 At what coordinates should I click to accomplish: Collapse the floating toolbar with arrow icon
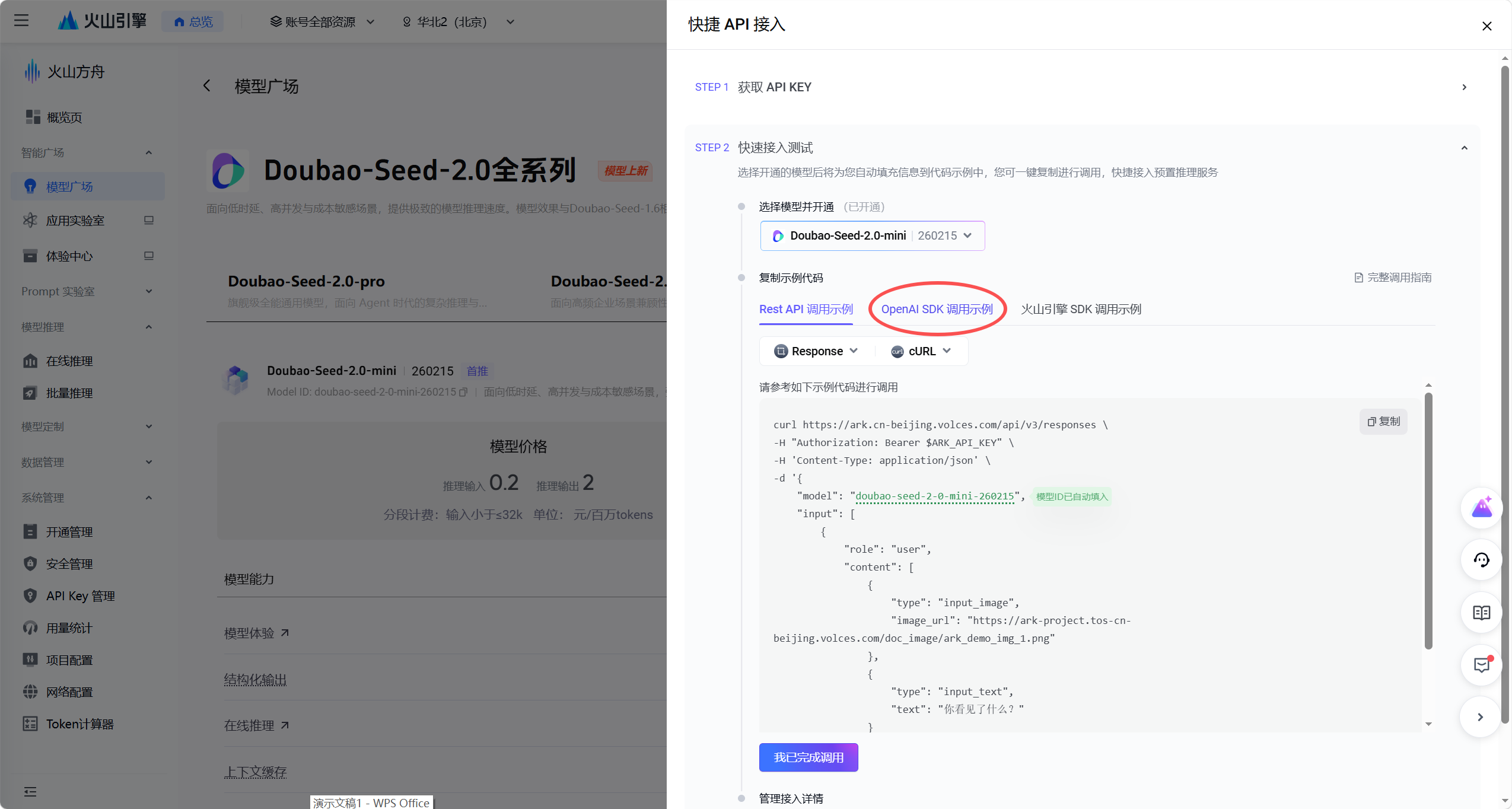coord(1481,717)
